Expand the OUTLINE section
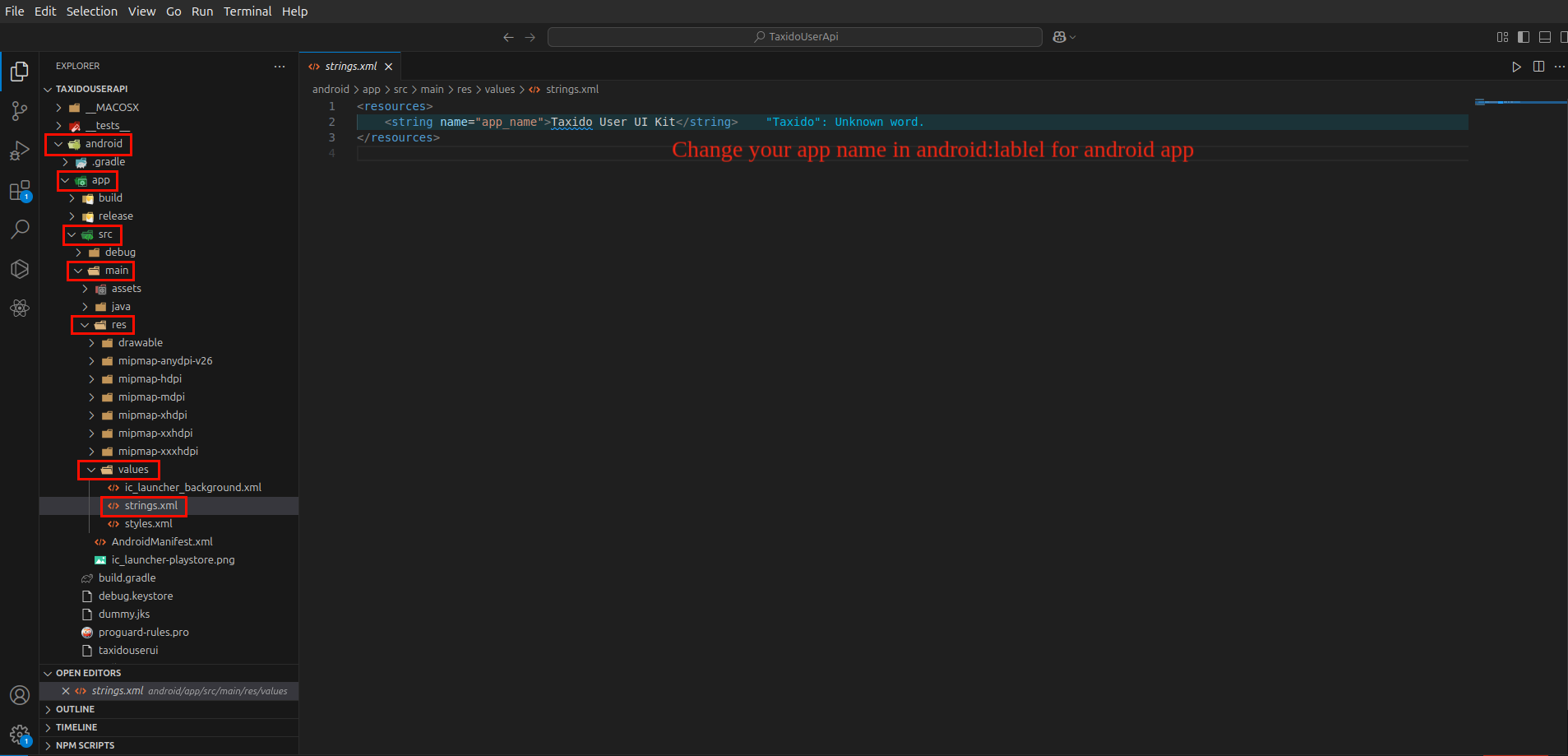The width and height of the screenshot is (1568, 756). [x=75, y=709]
